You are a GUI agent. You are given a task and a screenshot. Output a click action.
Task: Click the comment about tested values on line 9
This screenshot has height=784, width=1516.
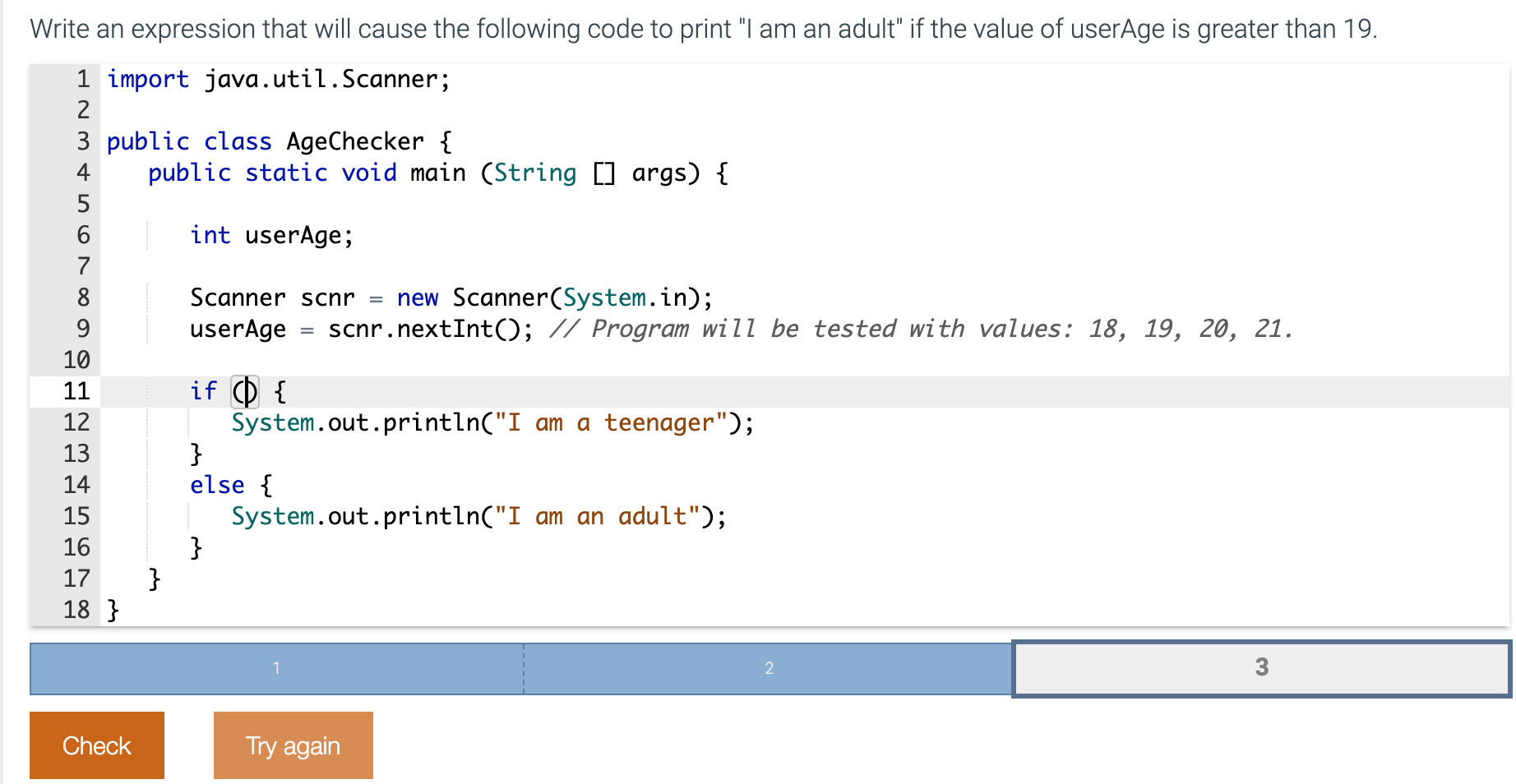coord(921,328)
